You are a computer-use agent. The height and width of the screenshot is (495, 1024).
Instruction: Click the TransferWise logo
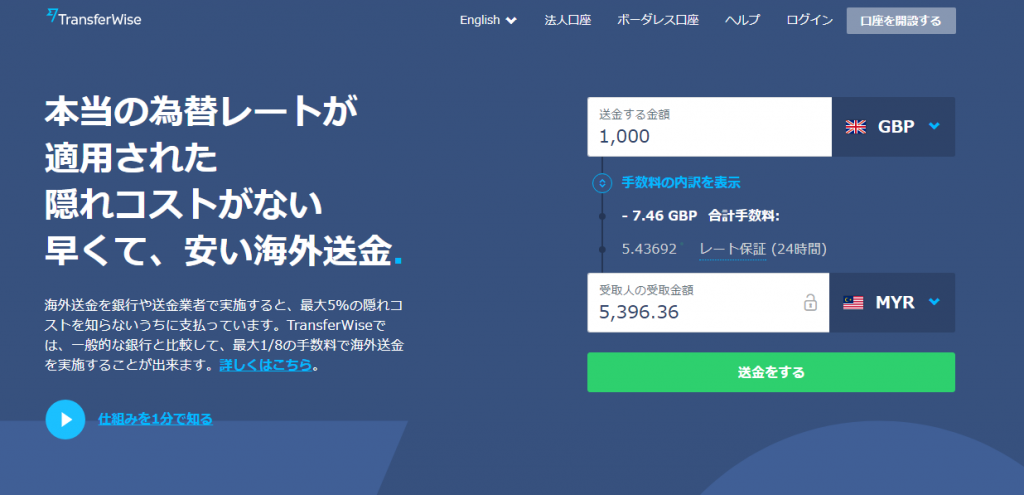pos(95,18)
